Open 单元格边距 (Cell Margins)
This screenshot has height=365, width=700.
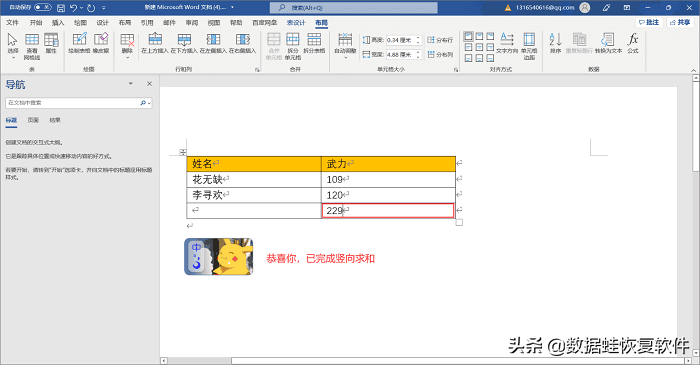529,46
